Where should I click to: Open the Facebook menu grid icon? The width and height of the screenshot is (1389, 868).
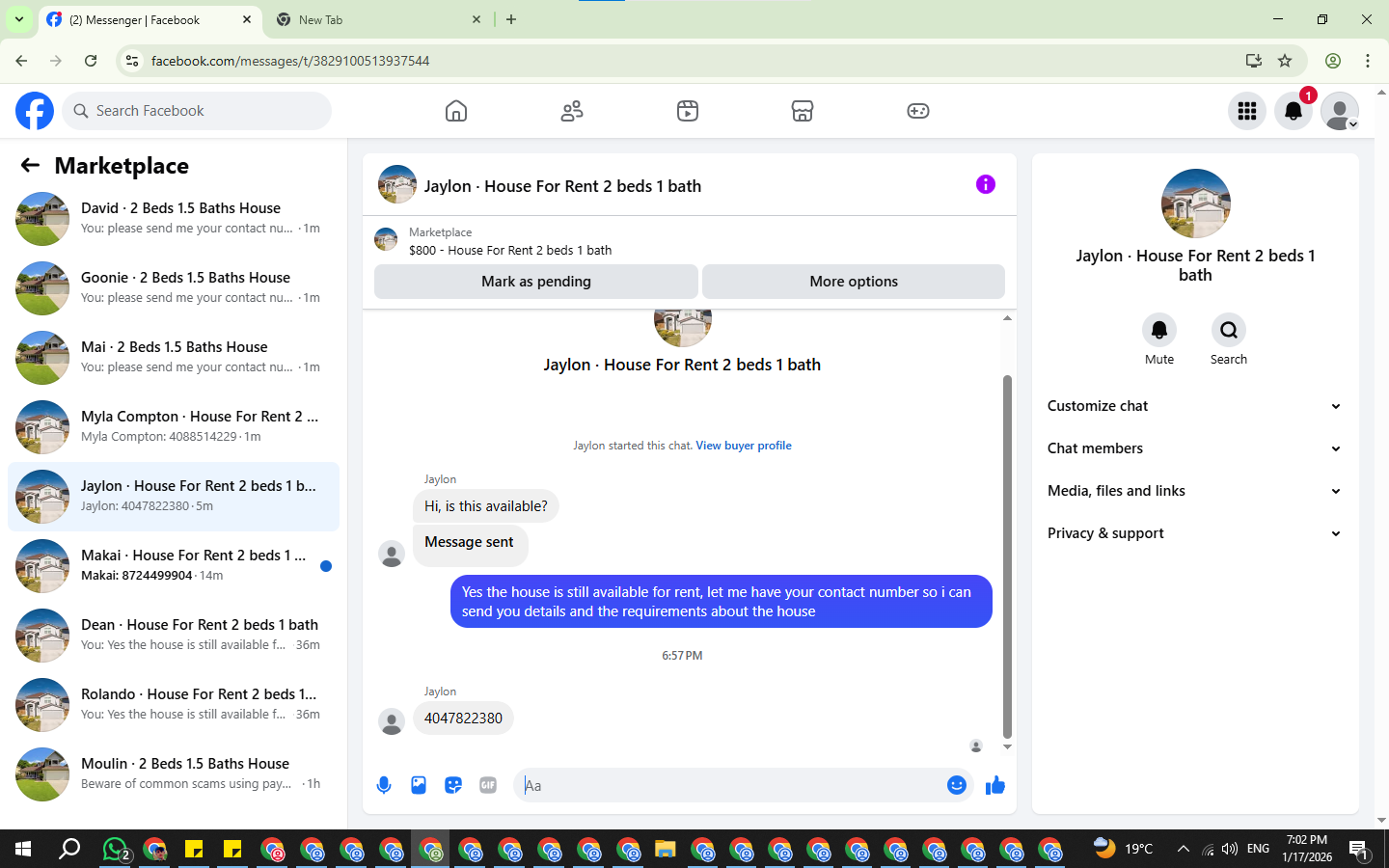pos(1247,111)
